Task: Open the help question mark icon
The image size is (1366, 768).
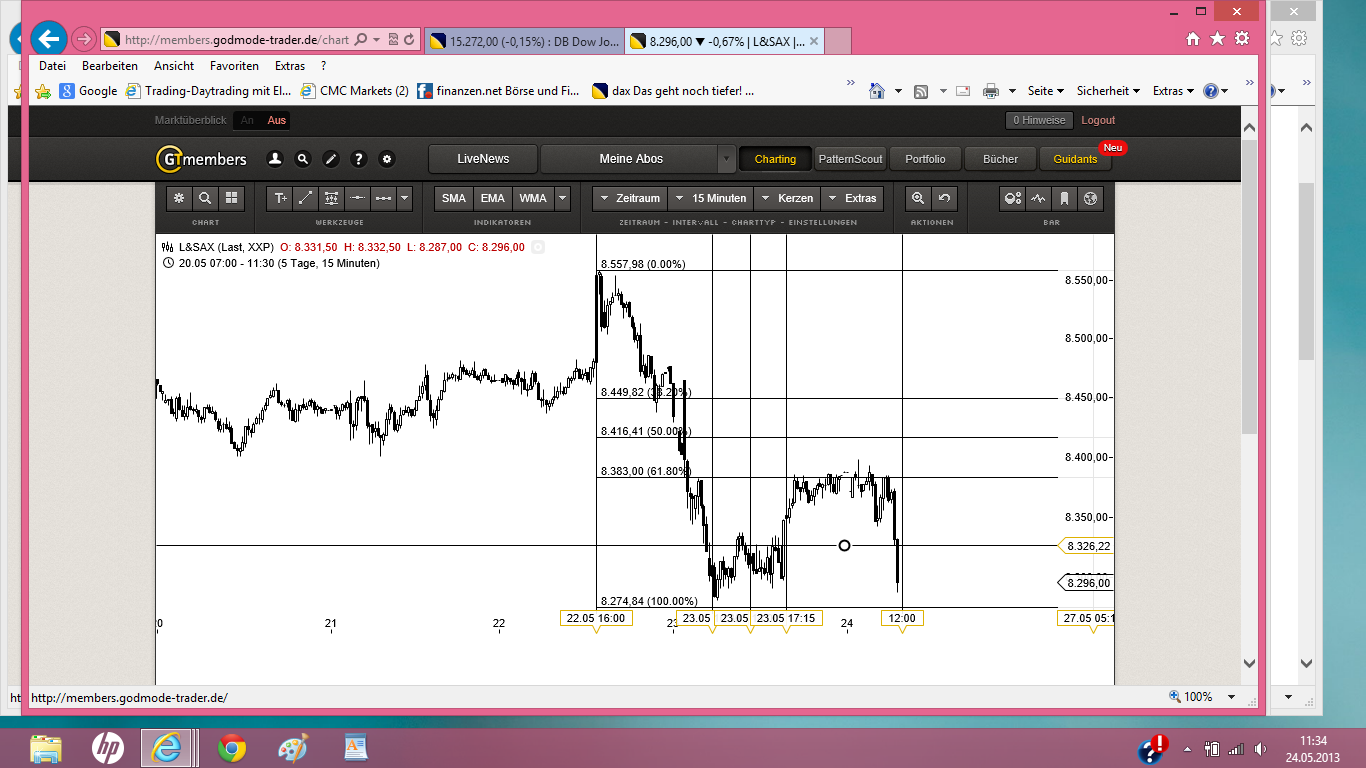Action: pyautogui.click(x=359, y=159)
